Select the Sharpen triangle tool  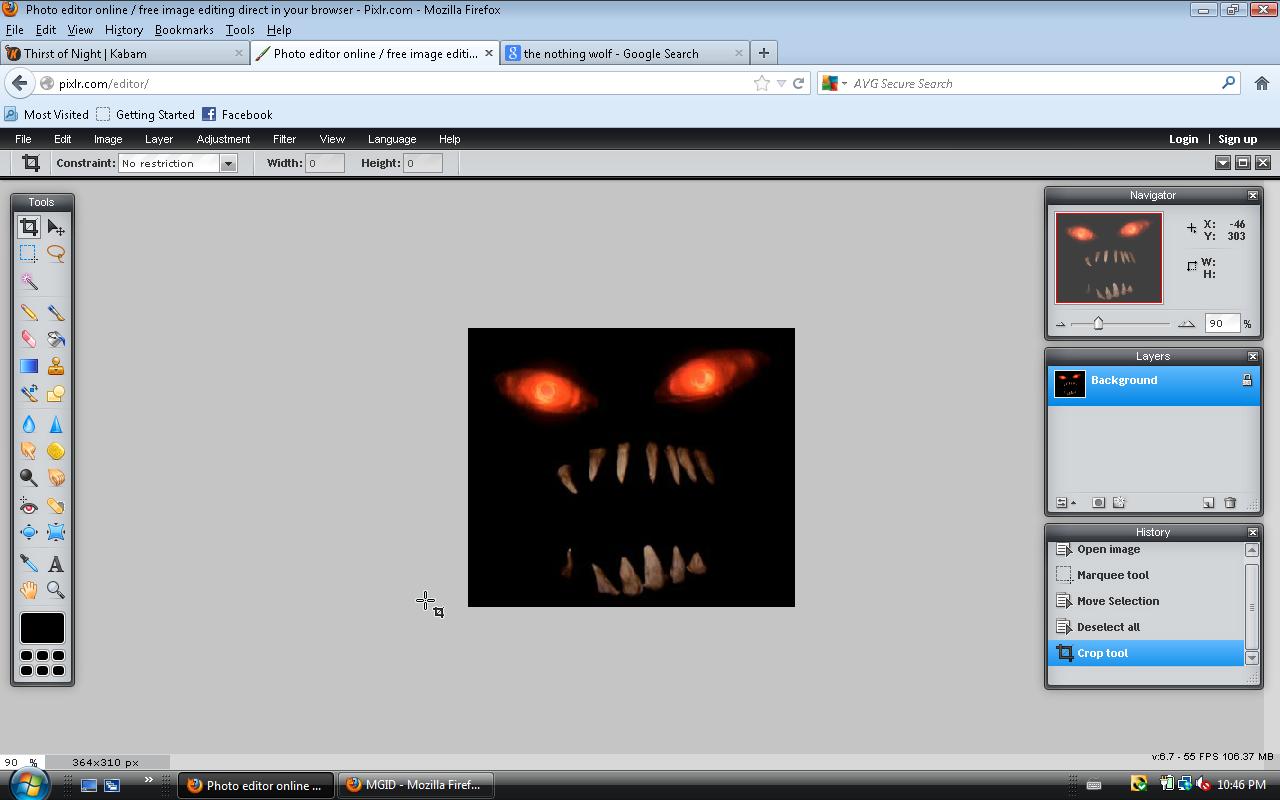tap(56, 424)
